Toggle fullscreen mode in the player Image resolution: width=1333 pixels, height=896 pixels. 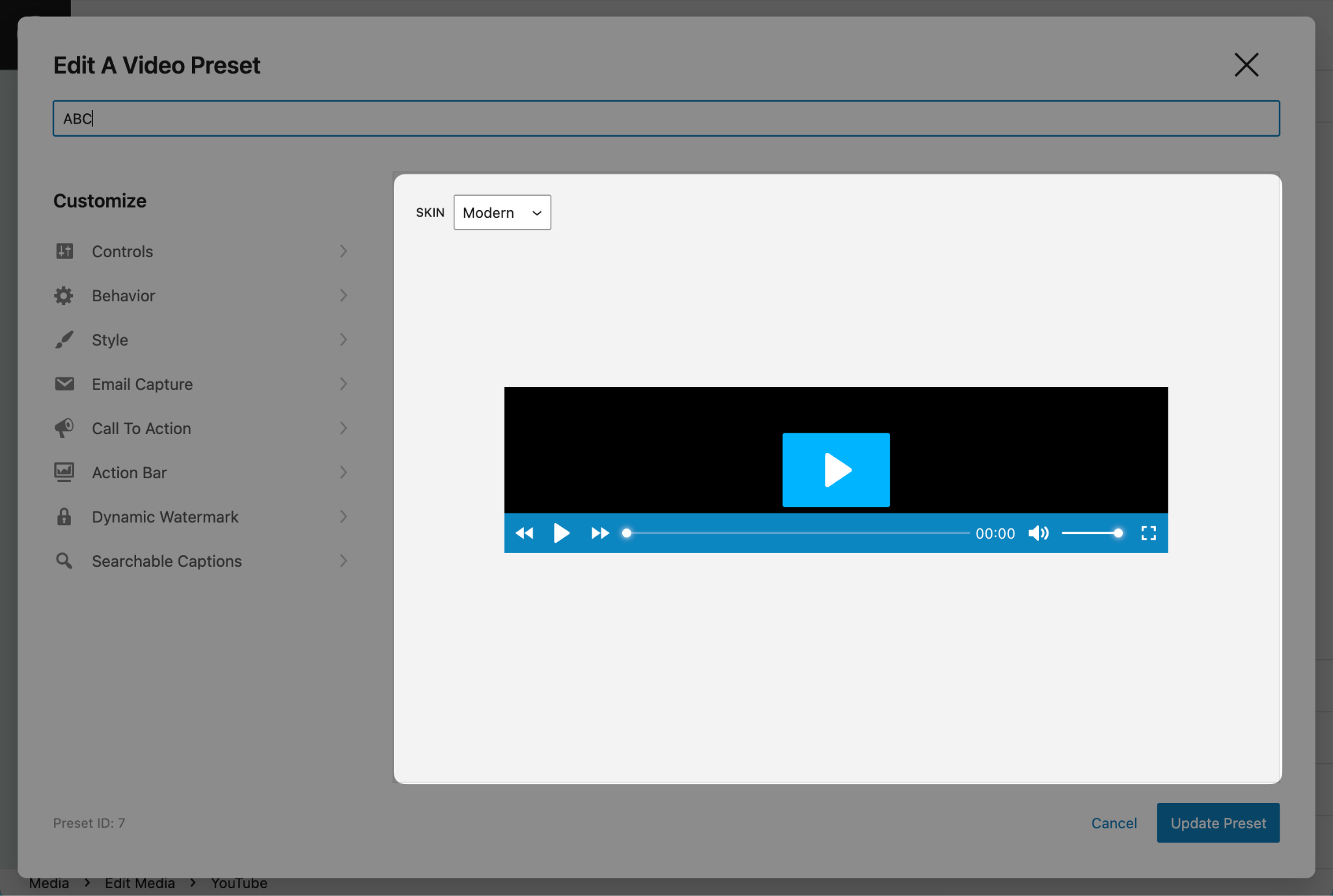1149,533
